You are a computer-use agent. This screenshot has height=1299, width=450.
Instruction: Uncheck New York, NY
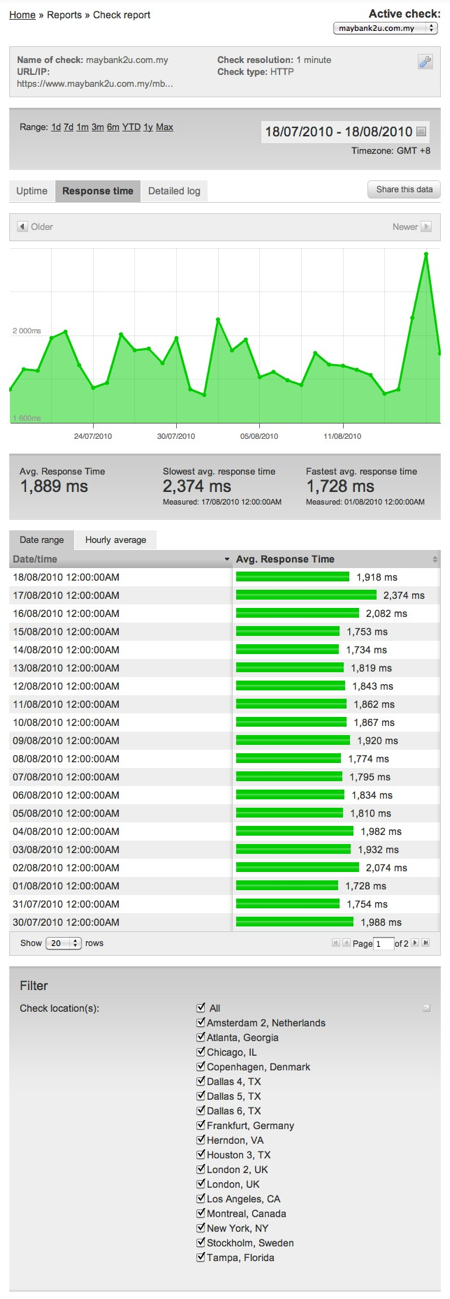[202, 1228]
